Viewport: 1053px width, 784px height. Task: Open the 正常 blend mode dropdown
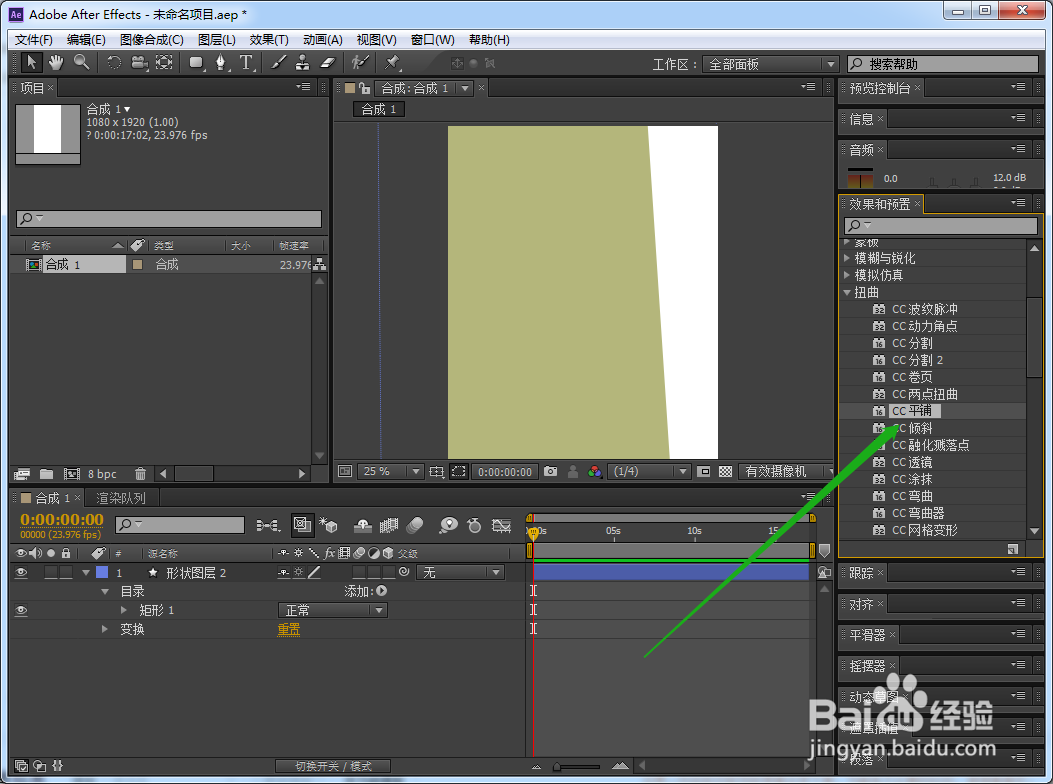pyautogui.click(x=332, y=610)
